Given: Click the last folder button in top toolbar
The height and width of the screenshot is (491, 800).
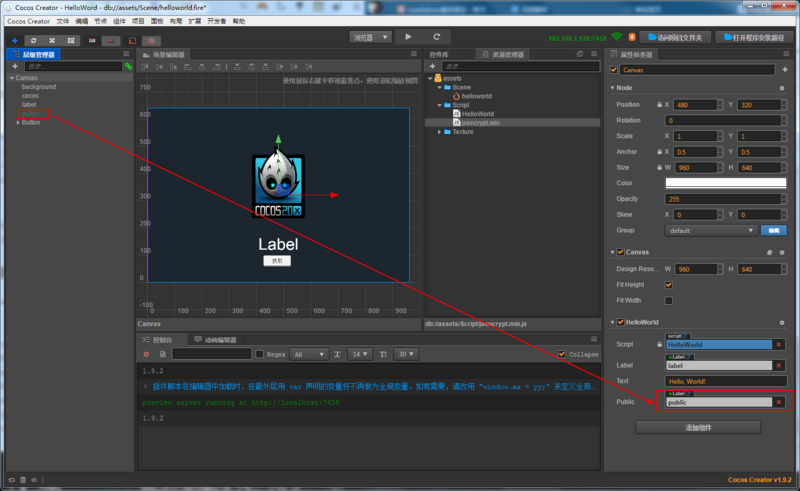Looking at the screenshot, I should coord(754,37).
